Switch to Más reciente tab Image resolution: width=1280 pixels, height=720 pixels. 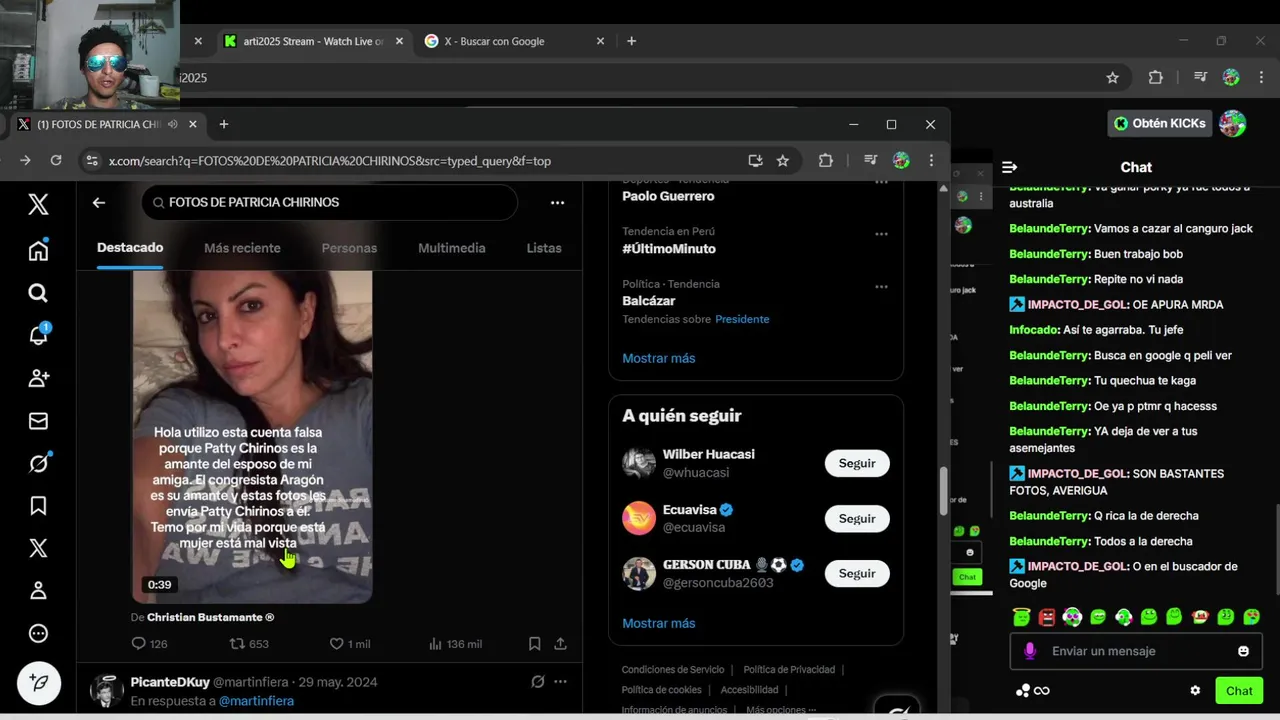point(242,248)
